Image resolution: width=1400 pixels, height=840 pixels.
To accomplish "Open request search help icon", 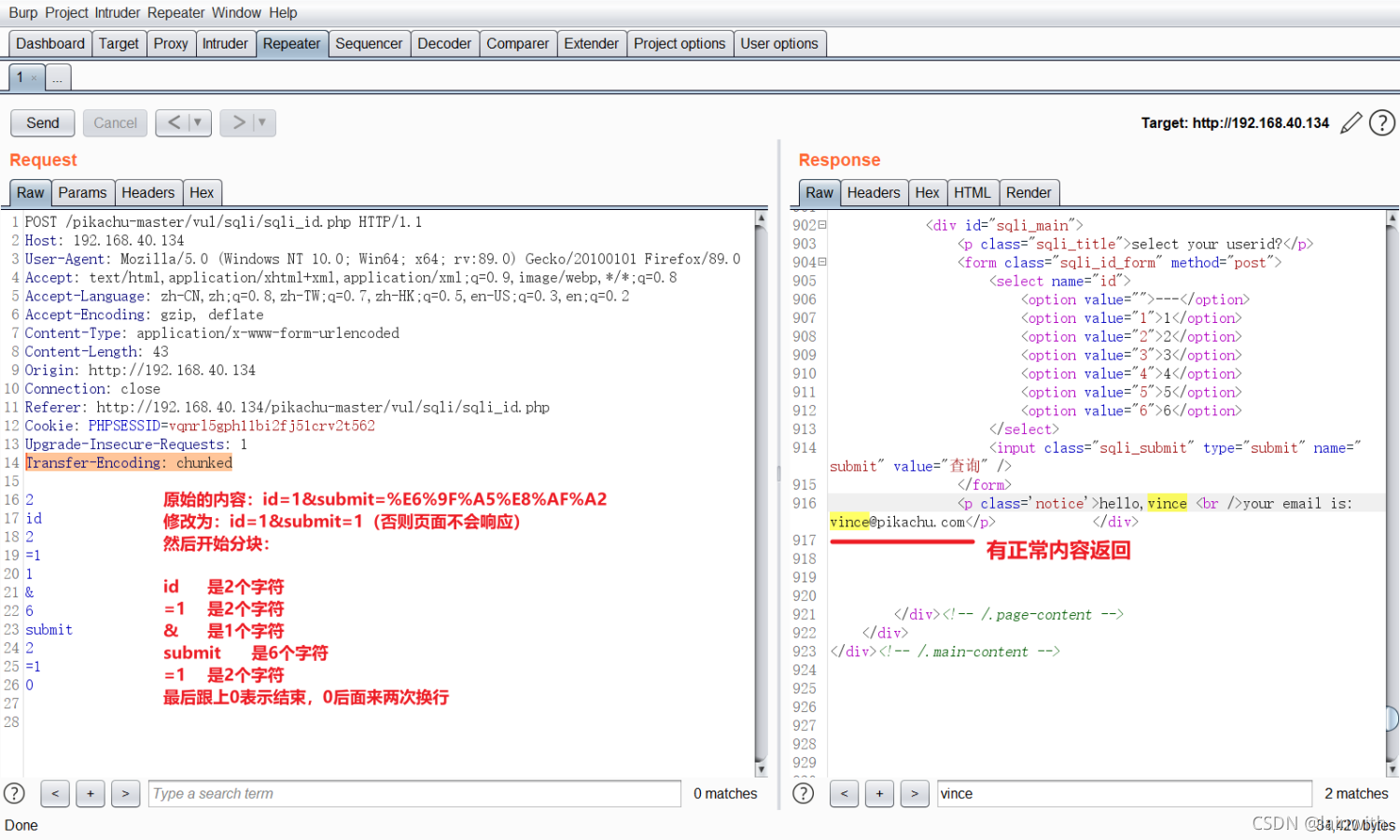I will pos(15,793).
